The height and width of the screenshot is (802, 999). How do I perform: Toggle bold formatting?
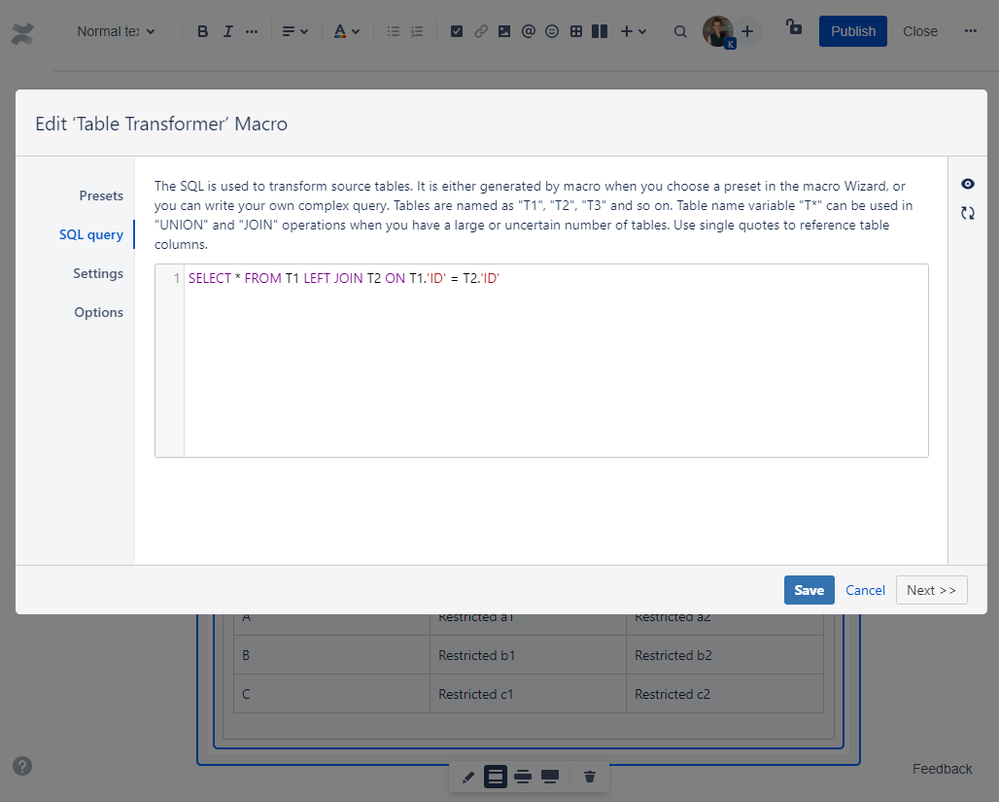pos(203,31)
